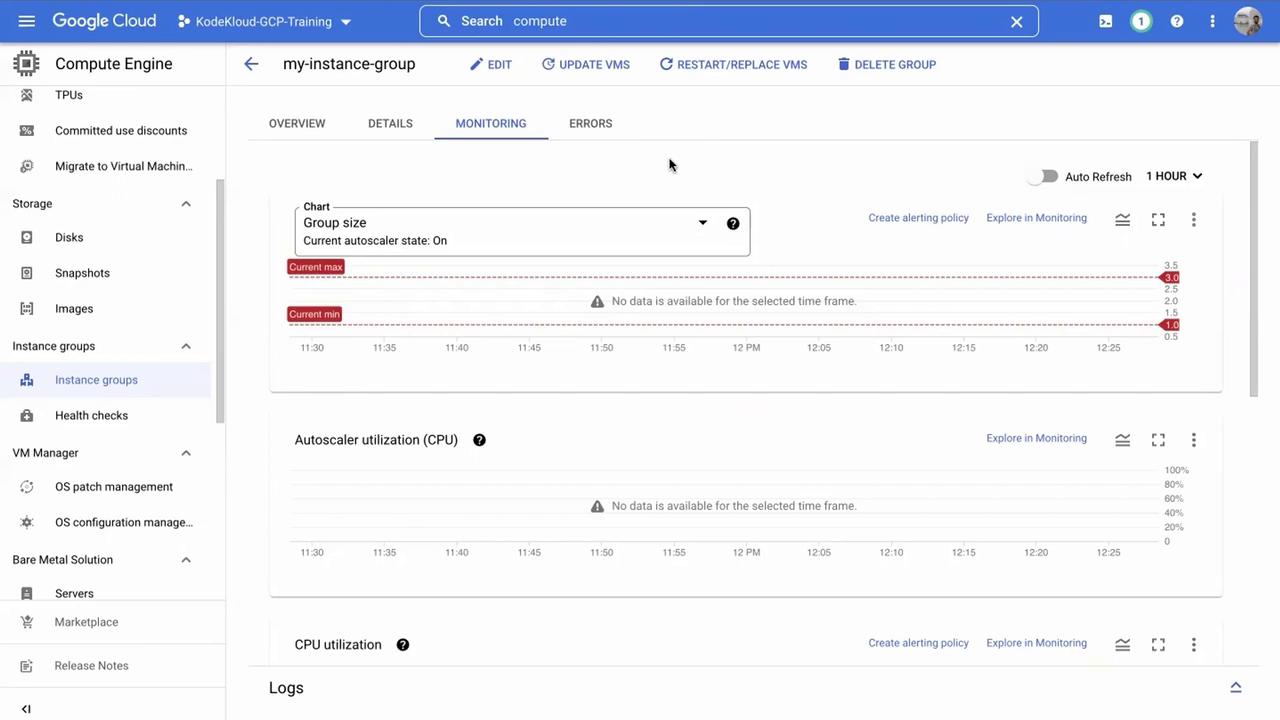This screenshot has height=720, width=1280.
Task: Switch to the Details tab
Action: coord(390,123)
